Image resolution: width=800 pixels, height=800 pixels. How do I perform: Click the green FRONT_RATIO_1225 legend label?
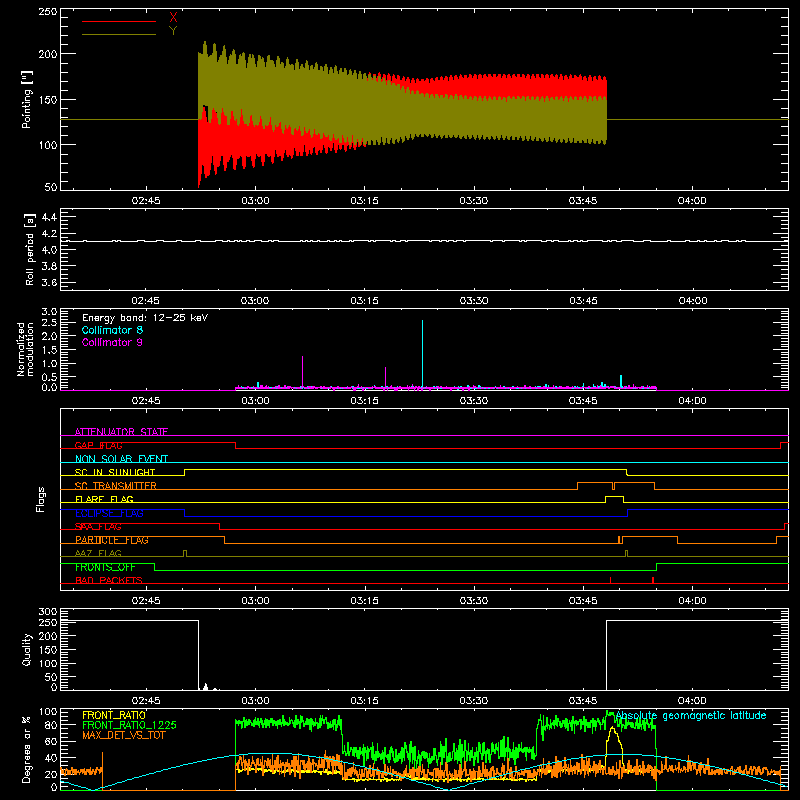point(129,725)
